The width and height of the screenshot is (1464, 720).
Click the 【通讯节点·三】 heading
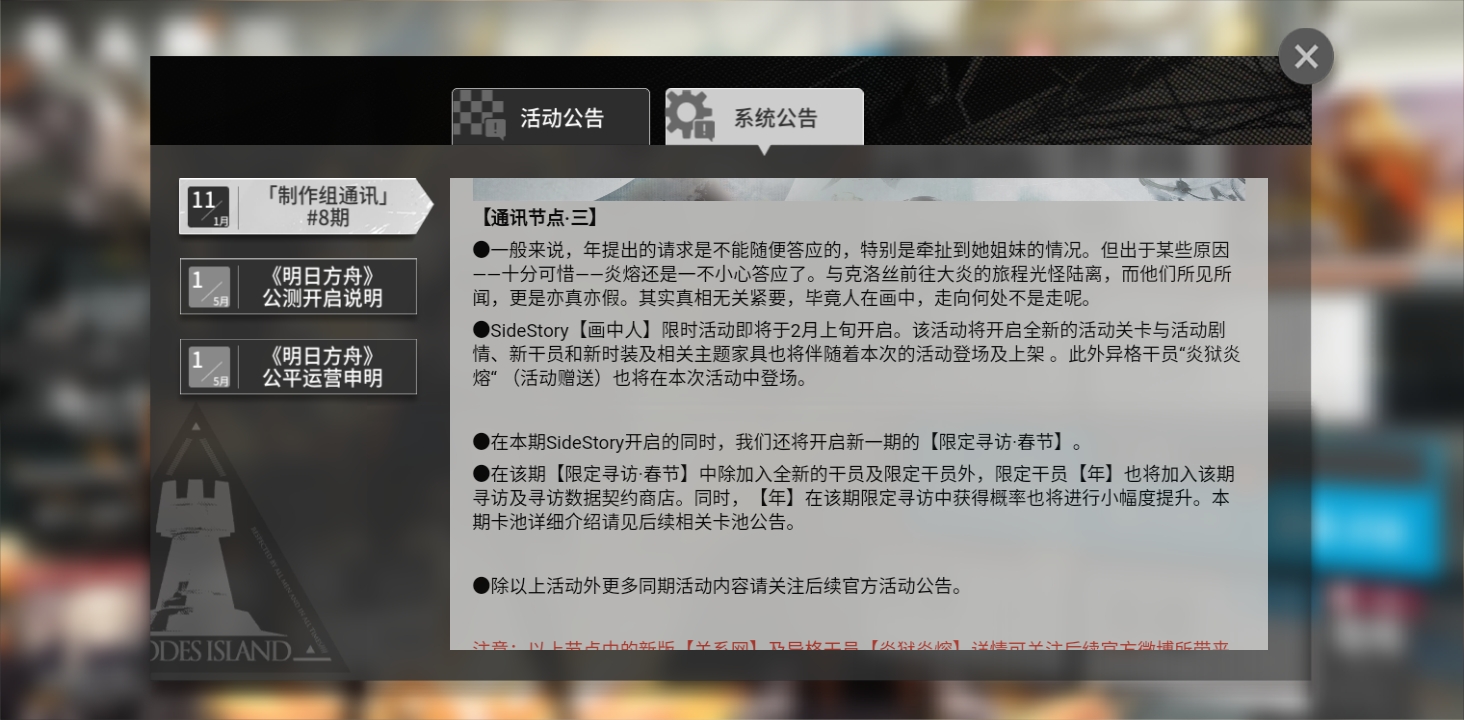pyautogui.click(x=539, y=218)
